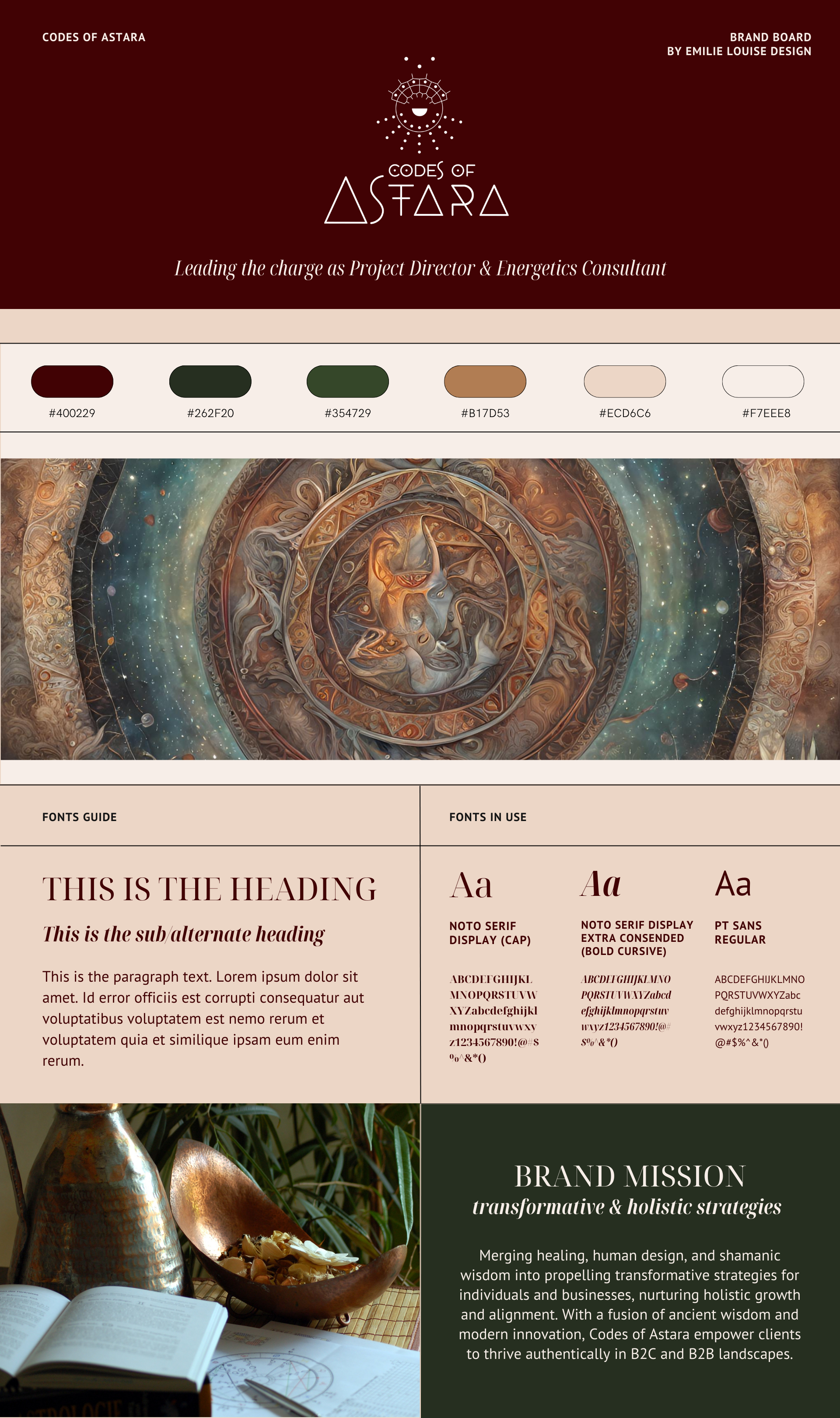Click the Brand Mission title
This screenshot has width=840, height=1418.
click(x=630, y=1176)
